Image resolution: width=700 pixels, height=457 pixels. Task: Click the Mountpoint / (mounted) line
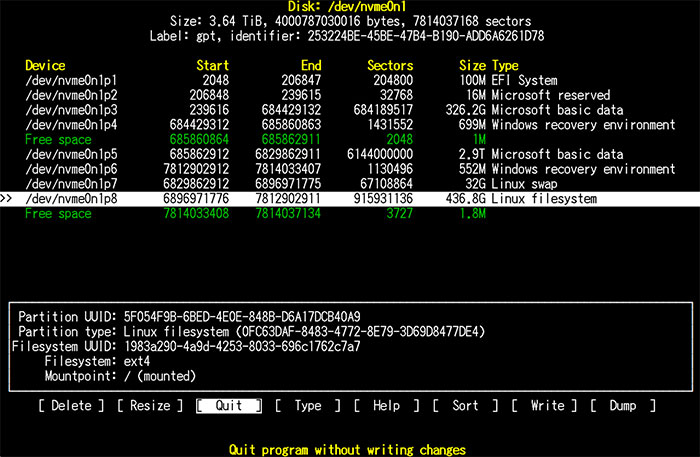pos(120,376)
